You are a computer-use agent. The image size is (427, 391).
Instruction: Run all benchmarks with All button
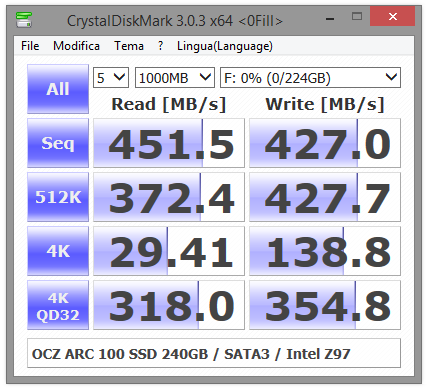58,89
